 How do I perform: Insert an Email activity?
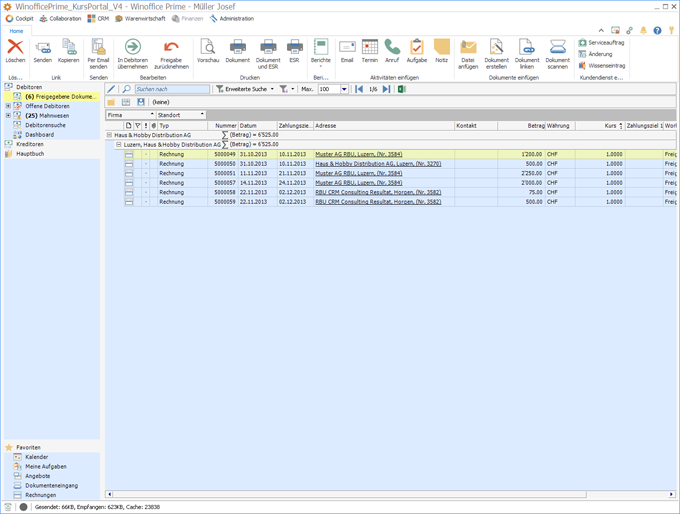(347, 51)
